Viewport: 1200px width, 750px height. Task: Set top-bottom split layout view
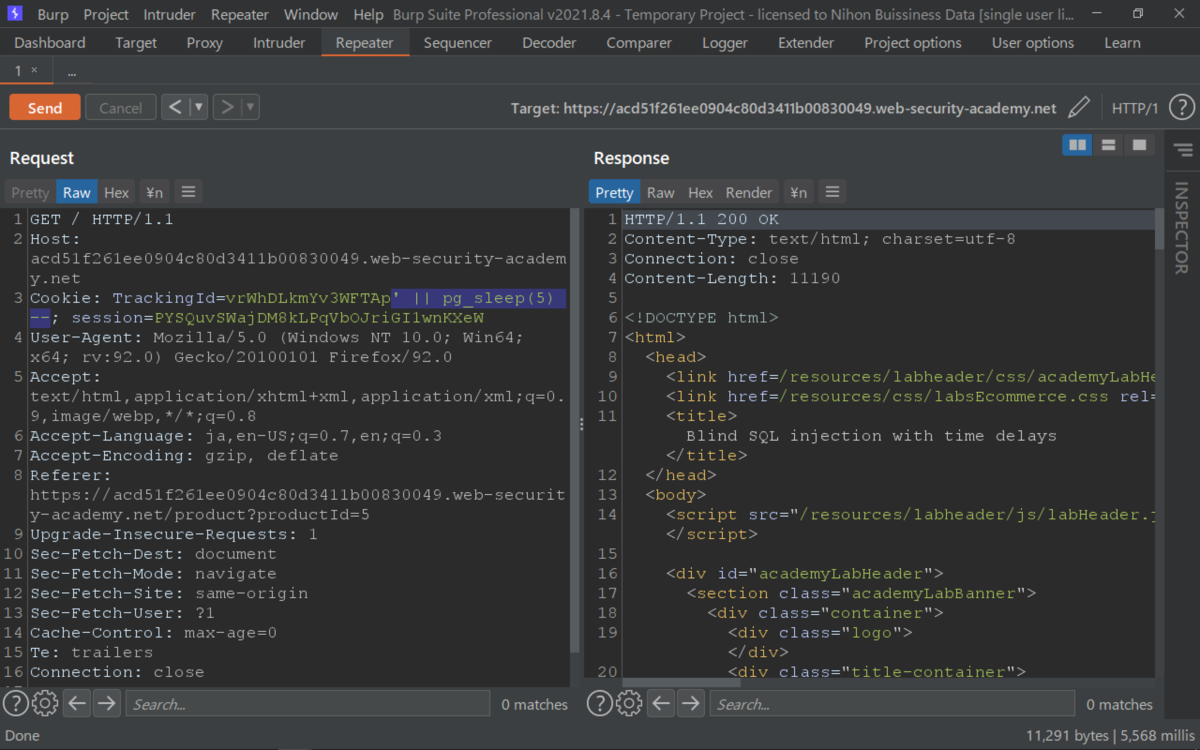[1108, 145]
